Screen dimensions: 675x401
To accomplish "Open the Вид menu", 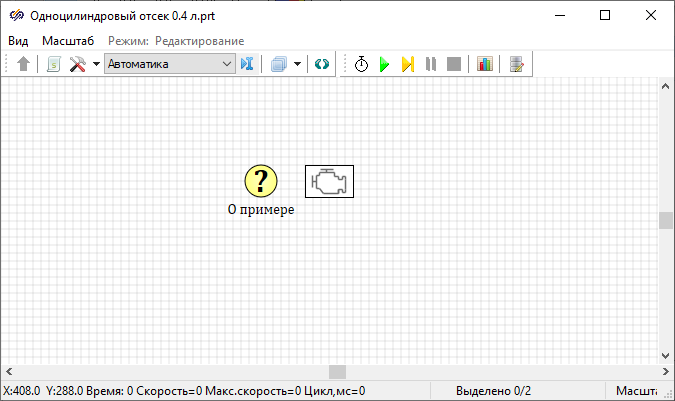I will pos(19,40).
